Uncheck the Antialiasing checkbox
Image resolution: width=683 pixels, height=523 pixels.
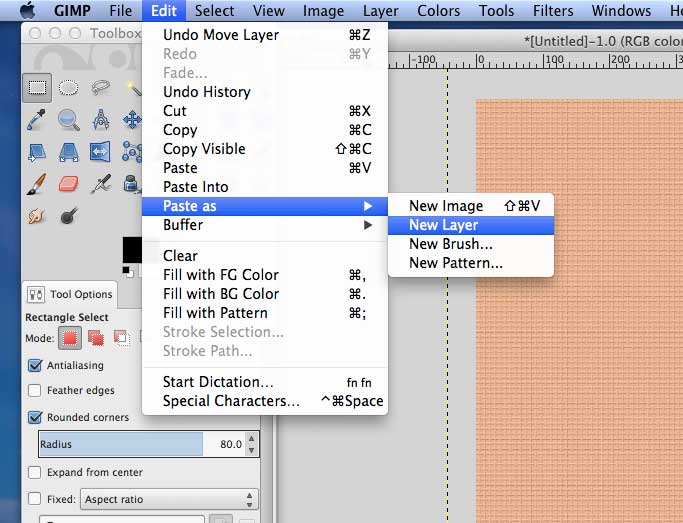[x=35, y=365]
